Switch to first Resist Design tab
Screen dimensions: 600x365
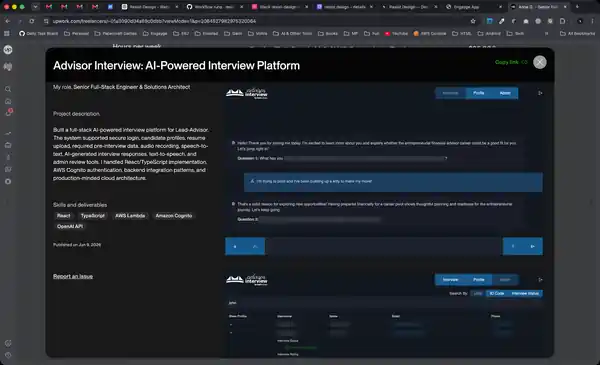pyautogui.click(x=149, y=7)
